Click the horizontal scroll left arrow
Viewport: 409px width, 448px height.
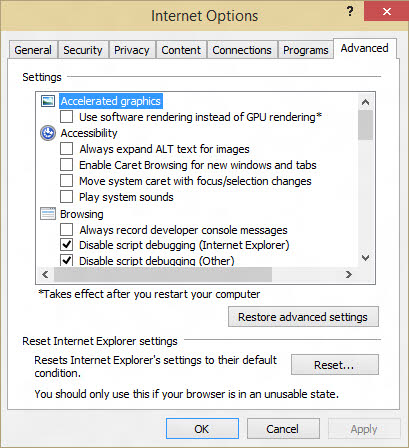pyautogui.click(x=45, y=274)
